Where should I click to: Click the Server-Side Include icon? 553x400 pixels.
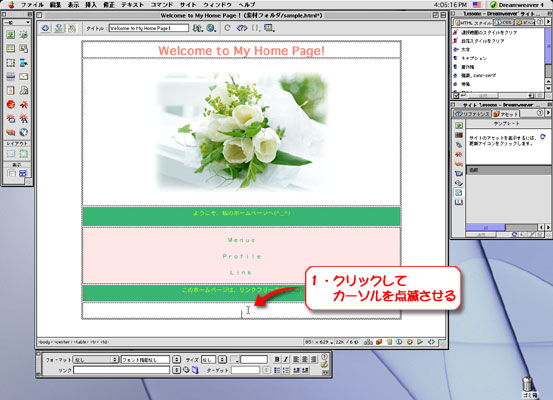tap(24, 91)
